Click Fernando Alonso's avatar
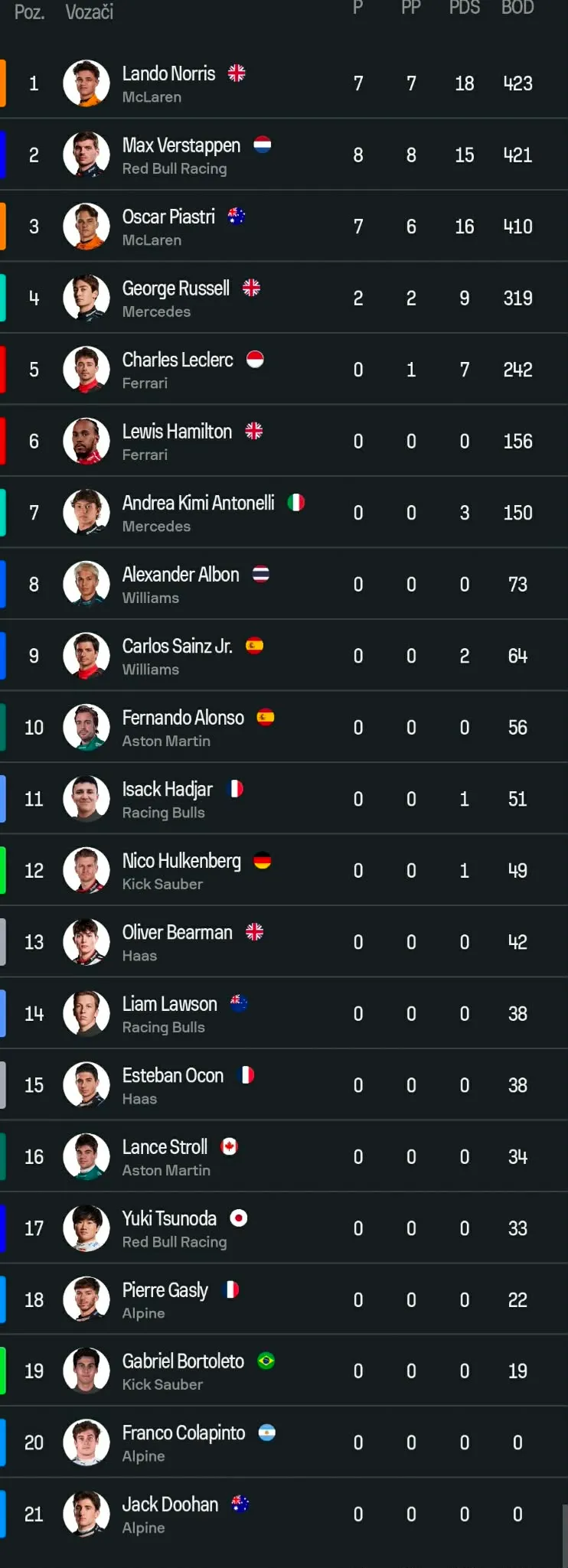The width and height of the screenshot is (568, 1568). coord(87,727)
